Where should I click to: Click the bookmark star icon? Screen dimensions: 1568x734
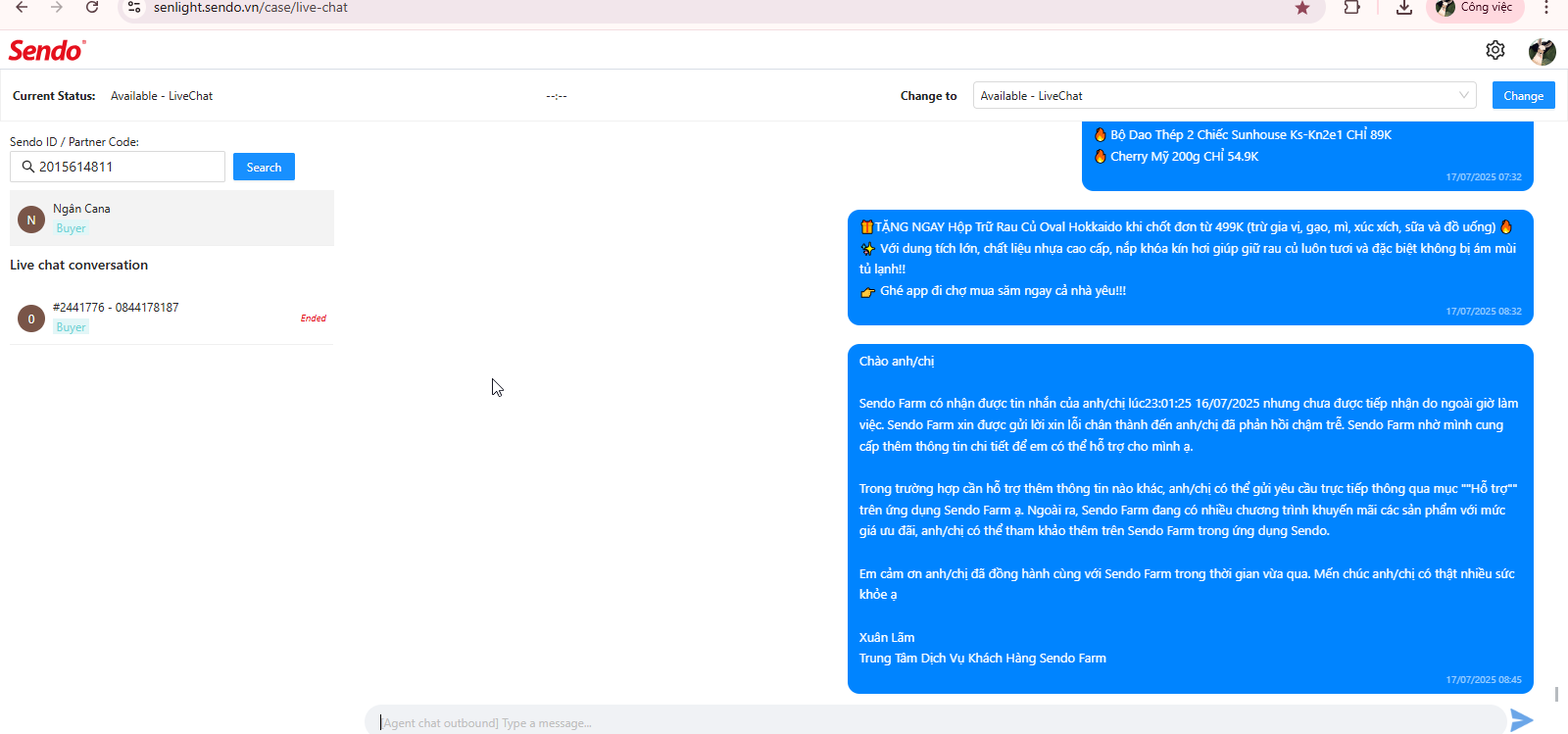1302,8
